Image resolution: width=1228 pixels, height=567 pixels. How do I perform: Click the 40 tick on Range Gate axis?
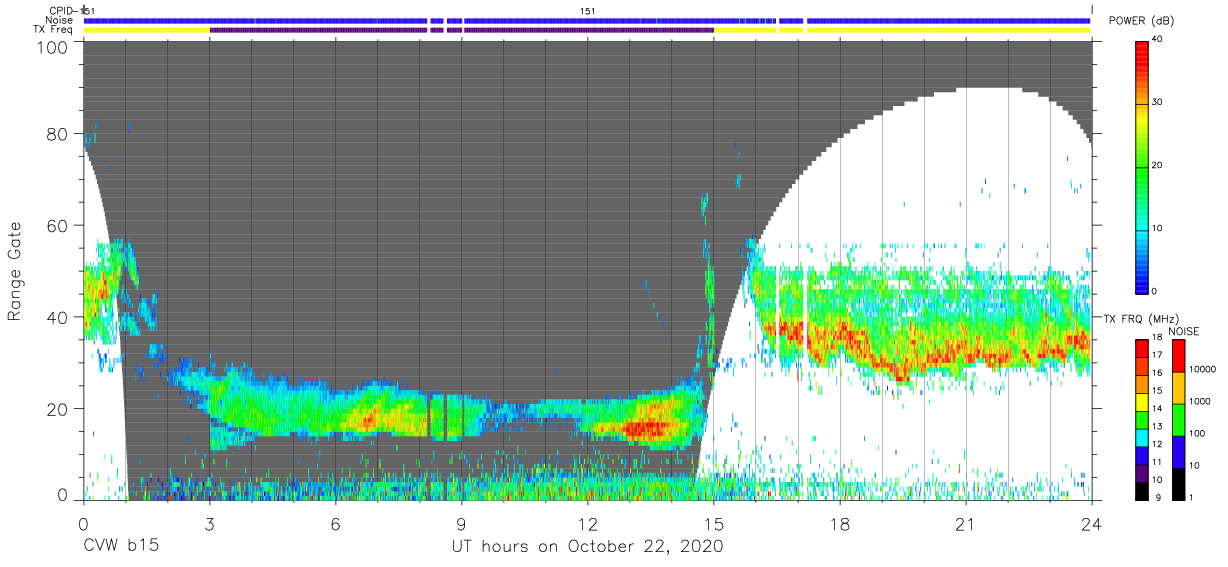point(57,316)
